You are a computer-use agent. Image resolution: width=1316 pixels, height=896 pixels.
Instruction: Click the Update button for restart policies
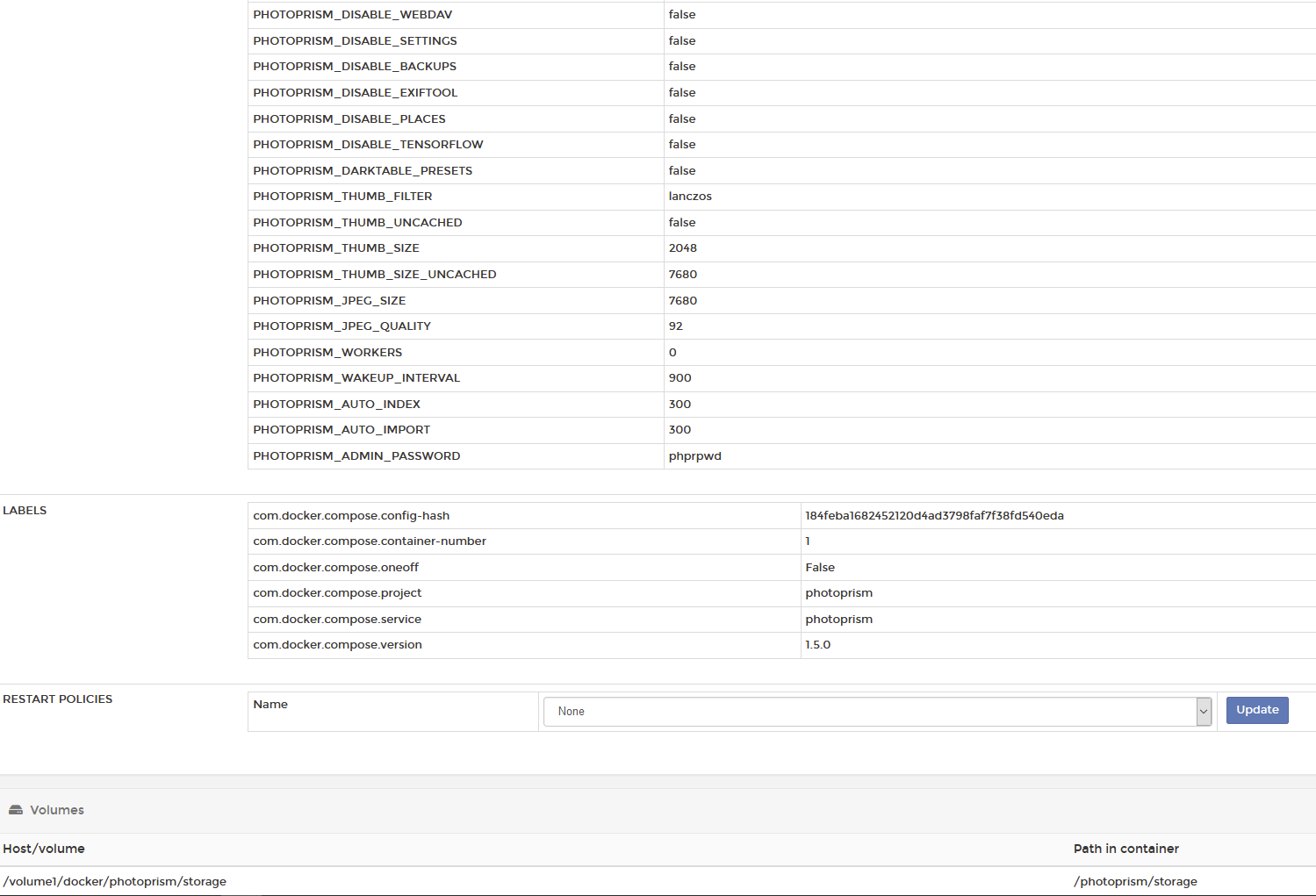(1257, 710)
